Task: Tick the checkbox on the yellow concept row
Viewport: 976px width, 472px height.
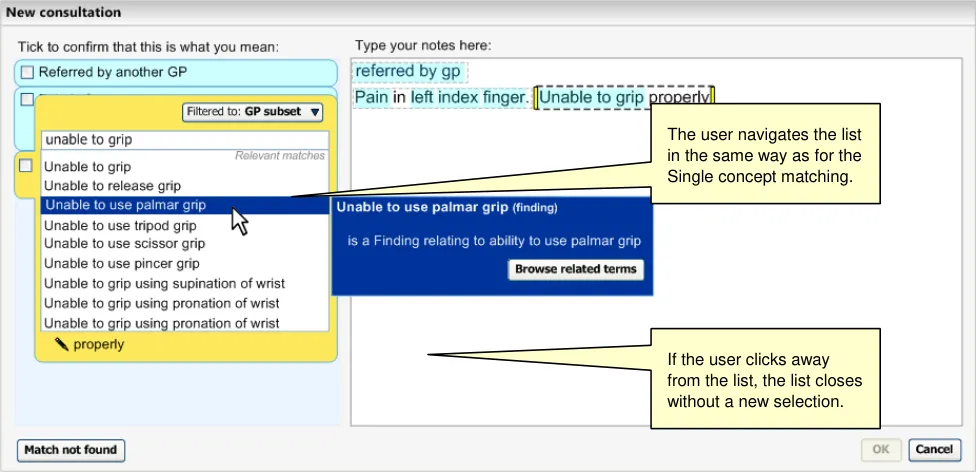Action: click(x=26, y=166)
